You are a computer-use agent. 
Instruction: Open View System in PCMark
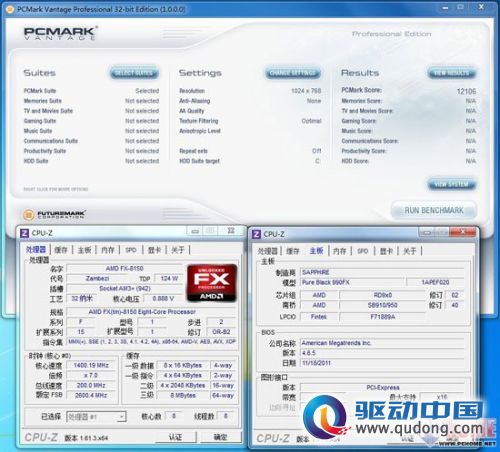(x=452, y=184)
